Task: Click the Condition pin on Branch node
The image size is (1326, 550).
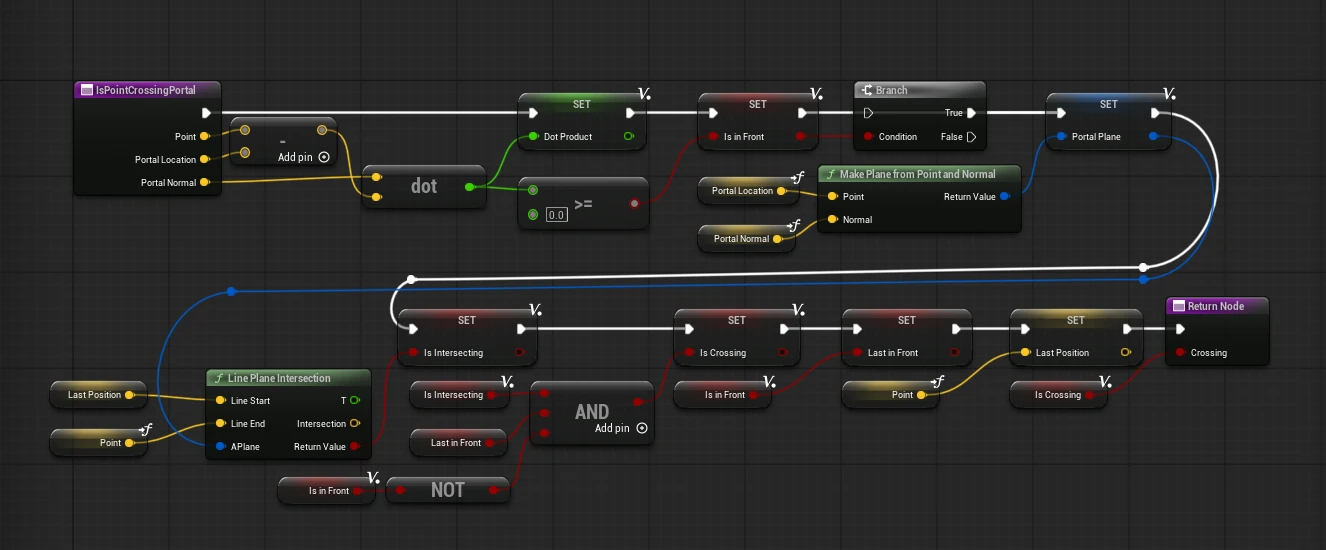Action: [867, 136]
